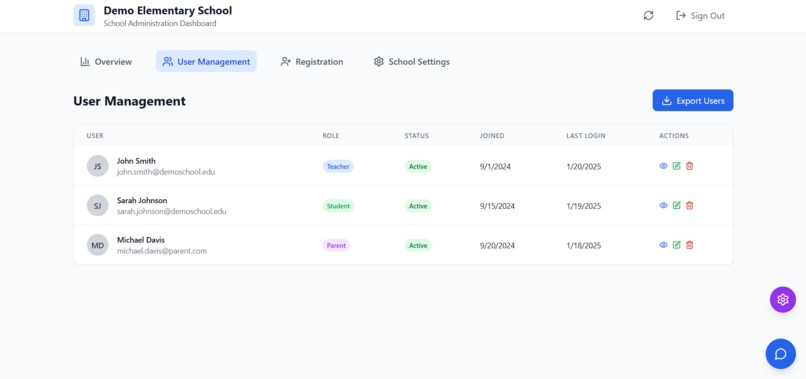Viewport: 806px width, 379px height.
Task: Click joined date 9/1/2024
Action: (x=495, y=167)
